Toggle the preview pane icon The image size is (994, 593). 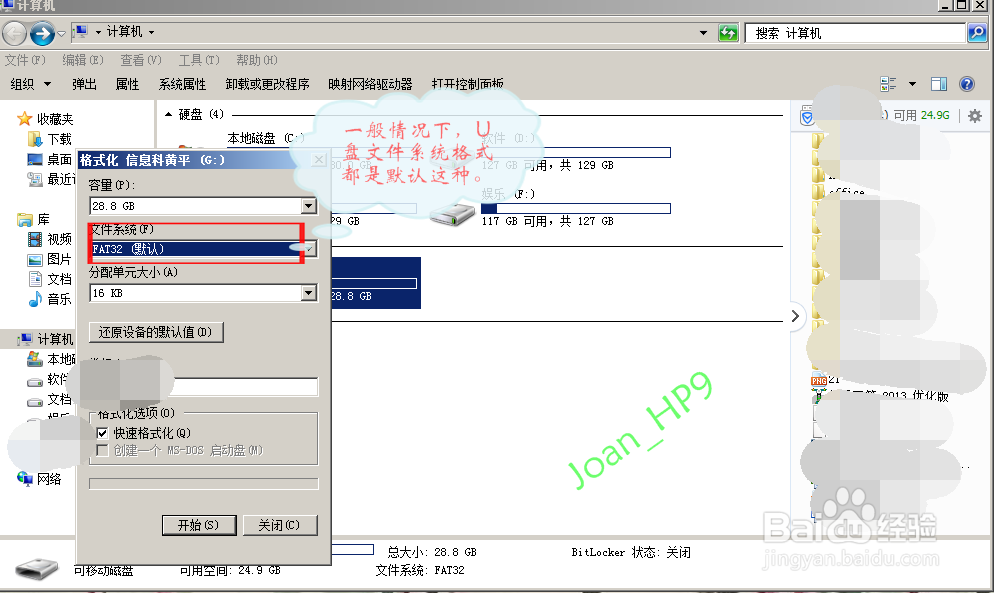point(939,84)
